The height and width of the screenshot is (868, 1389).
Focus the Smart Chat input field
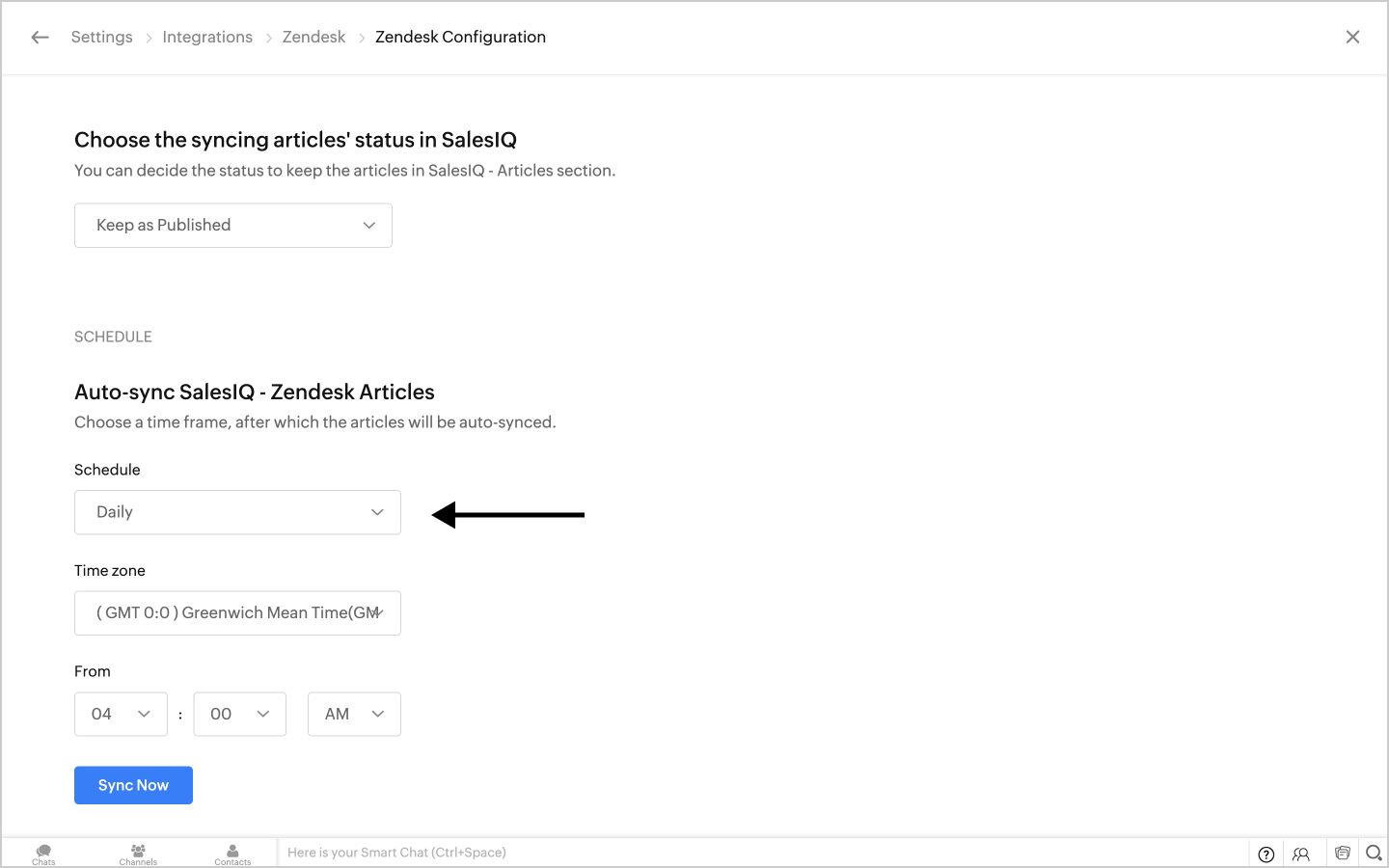[x=675, y=853]
